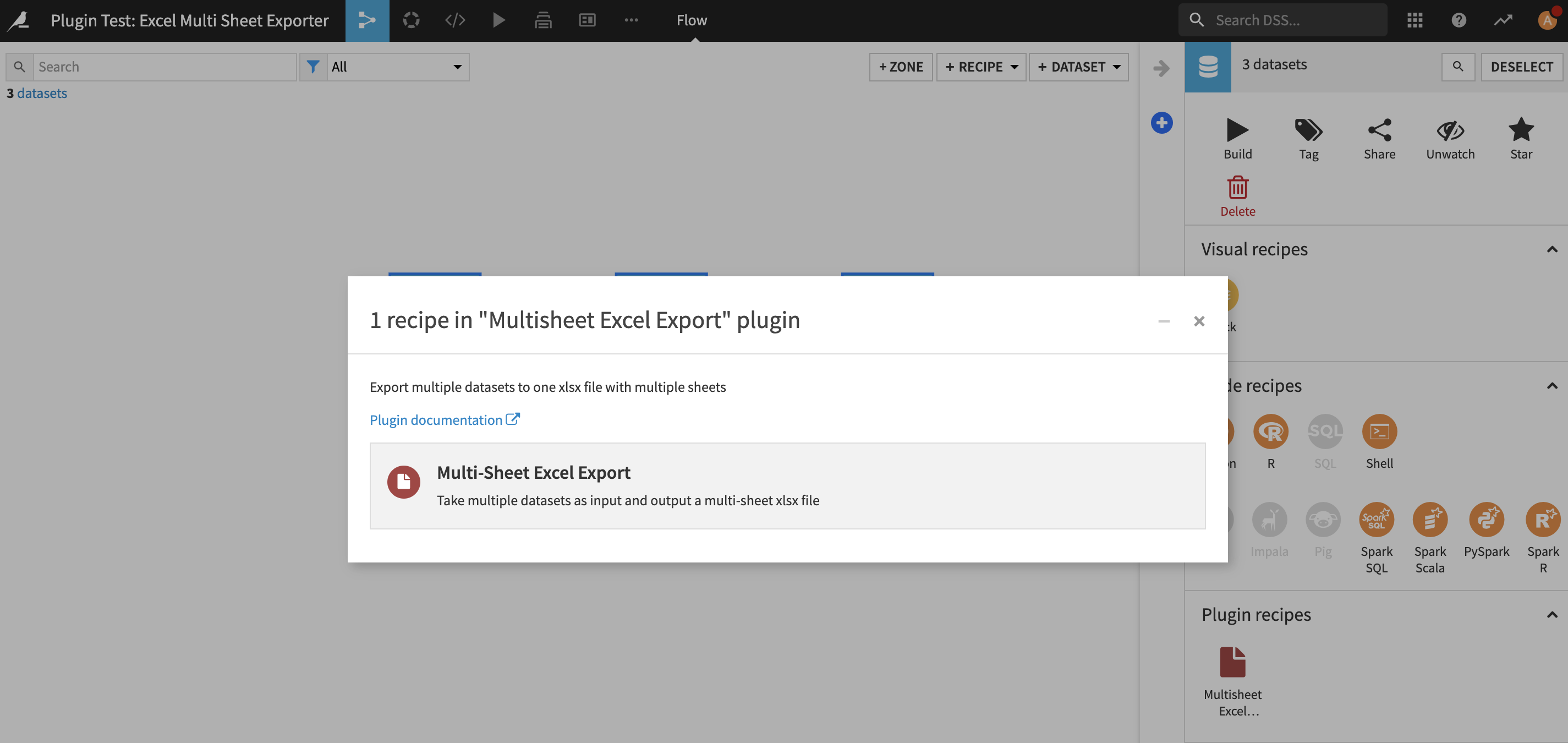Click the Flow label in the navbar
Screen dimensions: 1568x743
coord(692,20)
